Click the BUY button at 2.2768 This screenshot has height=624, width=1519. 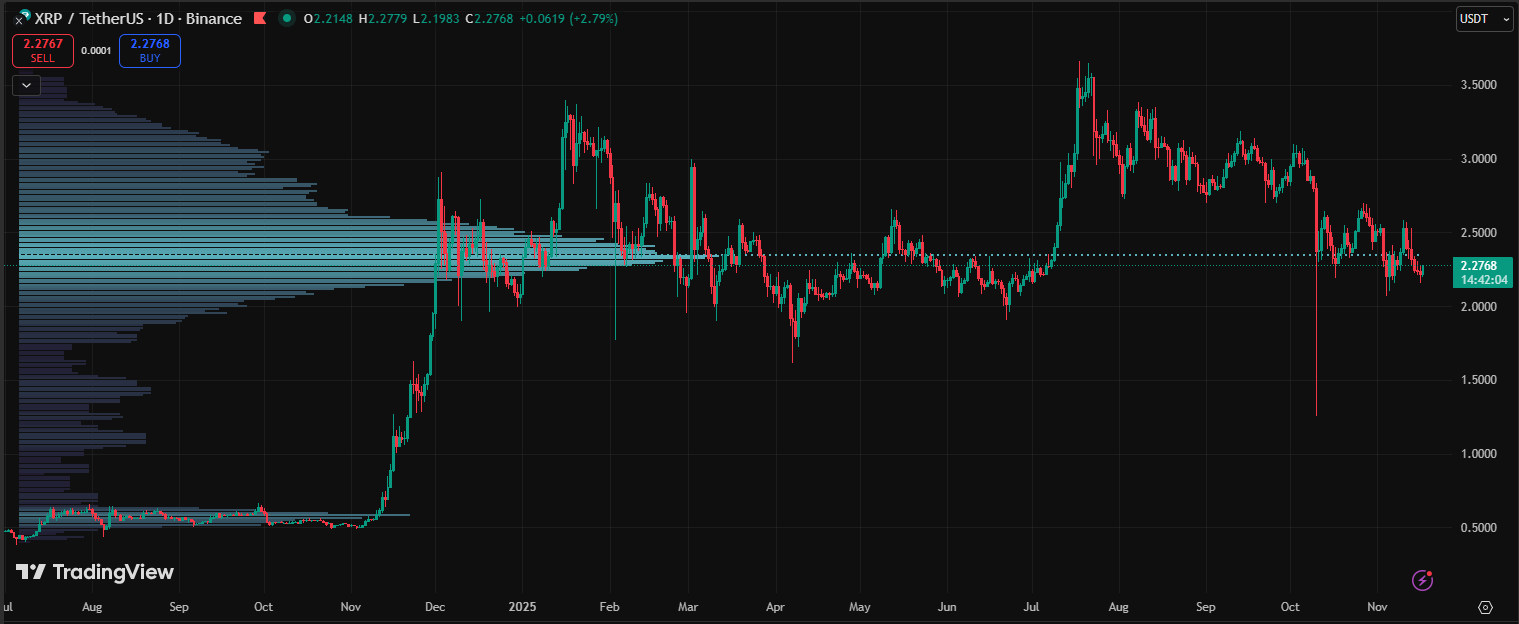tap(149, 51)
